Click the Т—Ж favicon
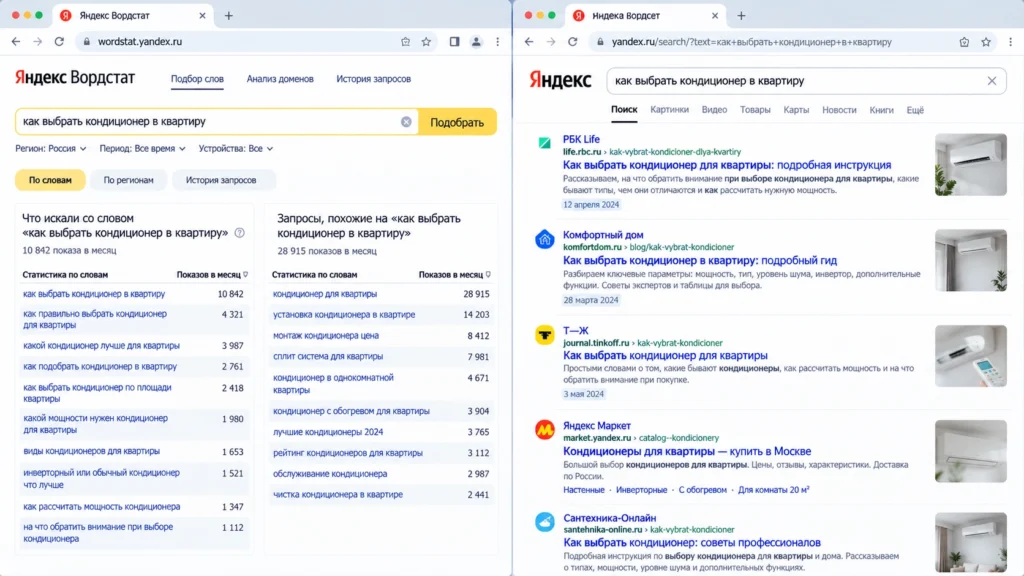 click(x=545, y=335)
